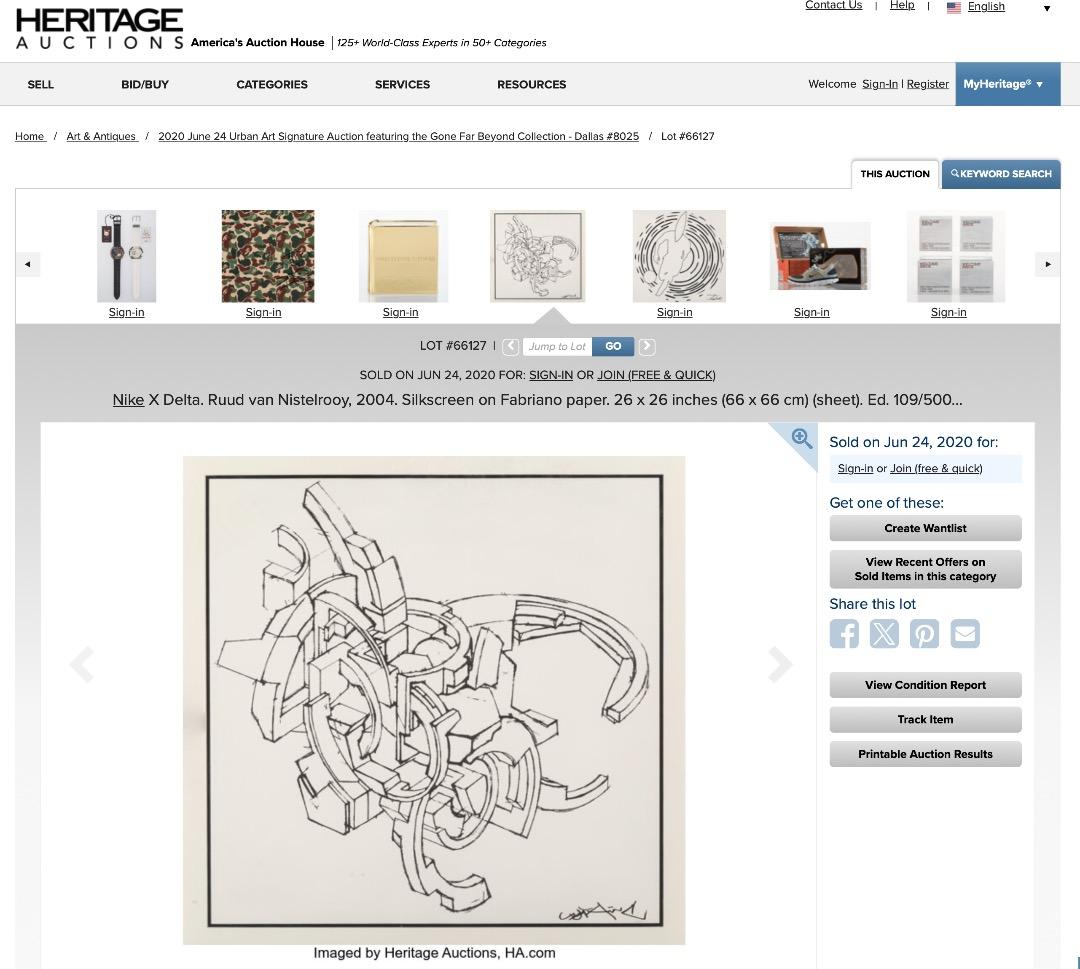This screenshot has width=1080, height=969.
Task: Share this lot on X (Twitter)
Action: [x=884, y=634]
